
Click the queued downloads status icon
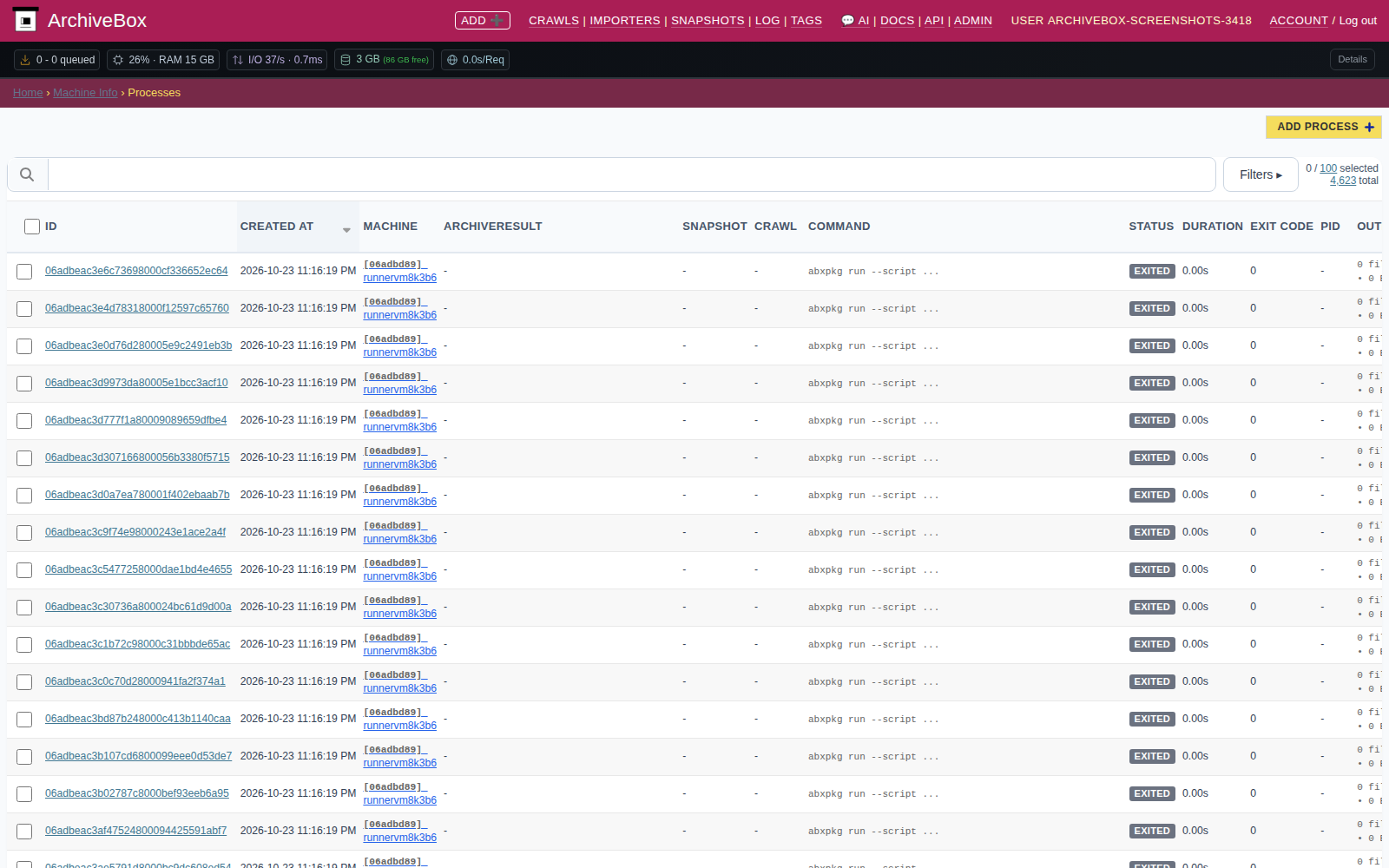25,60
